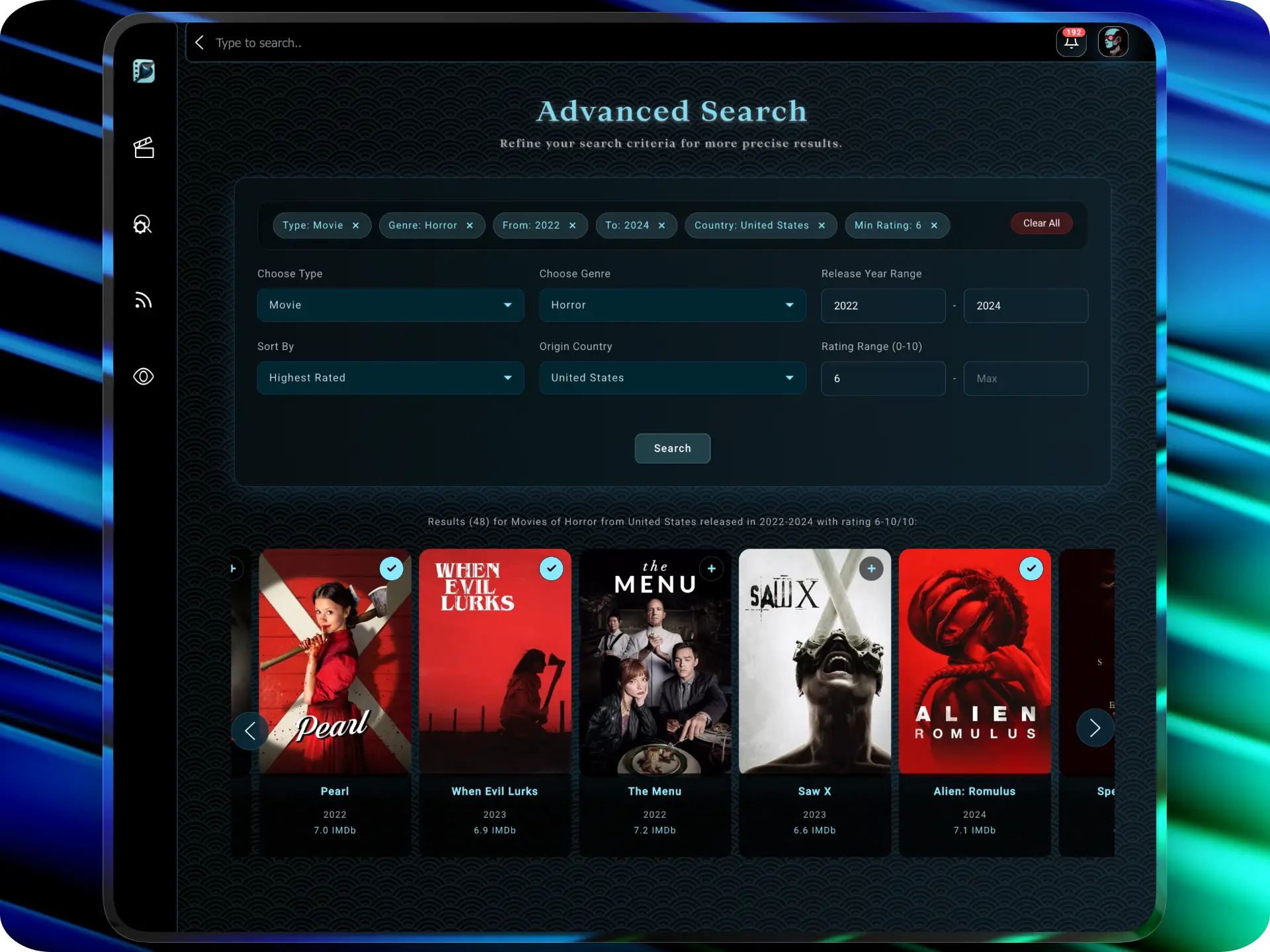Unselect the checkmark on Alien: Romulus
This screenshot has width=1270, height=952.
tap(1032, 569)
